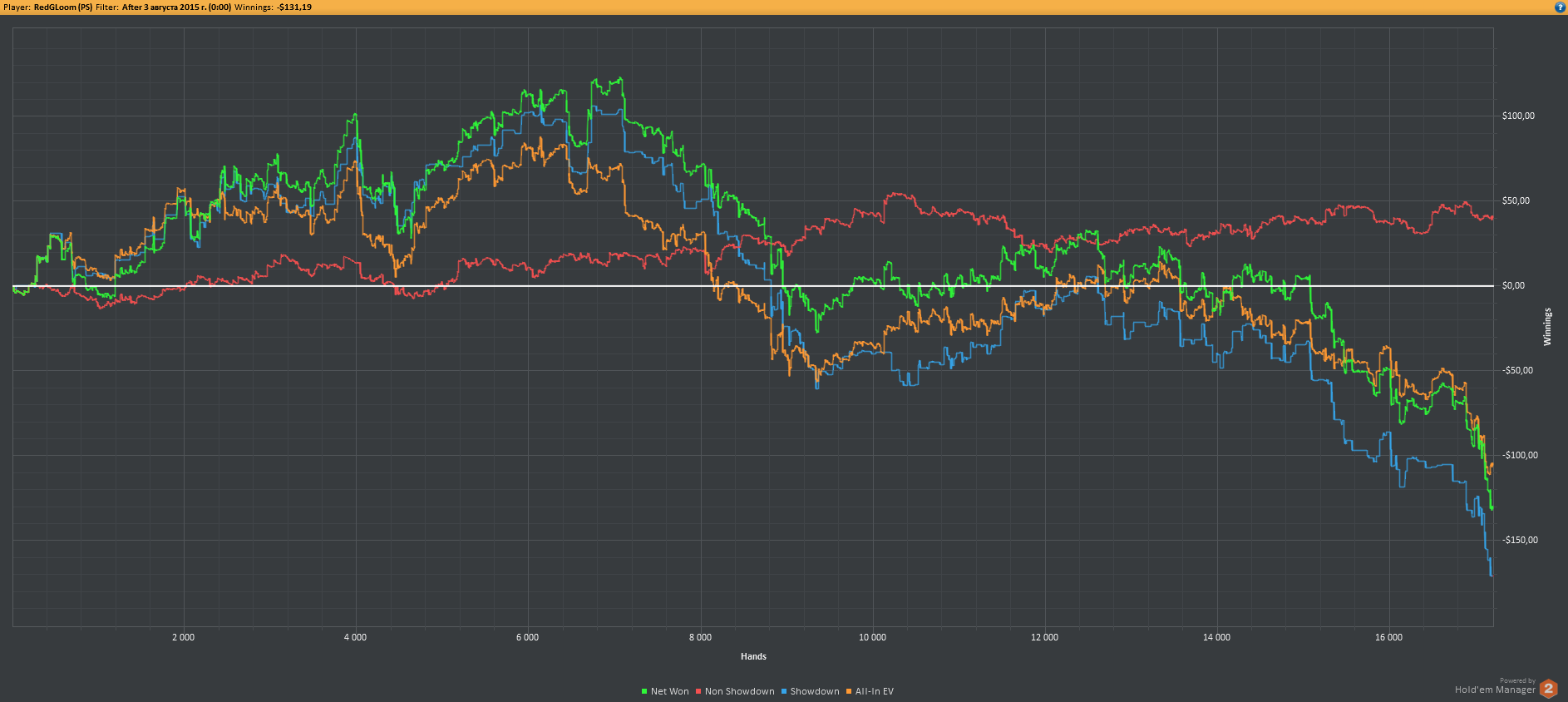The height and width of the screenshot is (702, 1568).
Task: Click the 16 000 hands axis label
Action: pos(1388,637)
